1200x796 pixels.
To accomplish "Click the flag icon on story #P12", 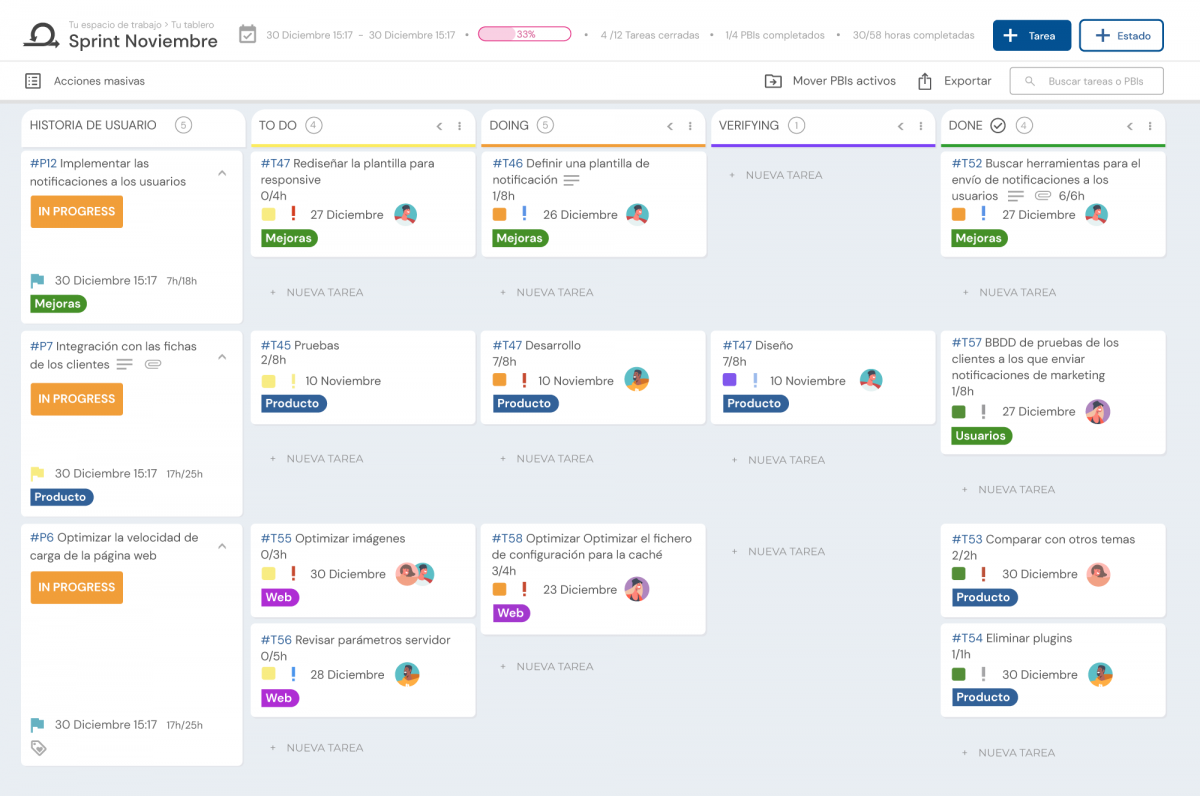I will (x=38, y=280).
